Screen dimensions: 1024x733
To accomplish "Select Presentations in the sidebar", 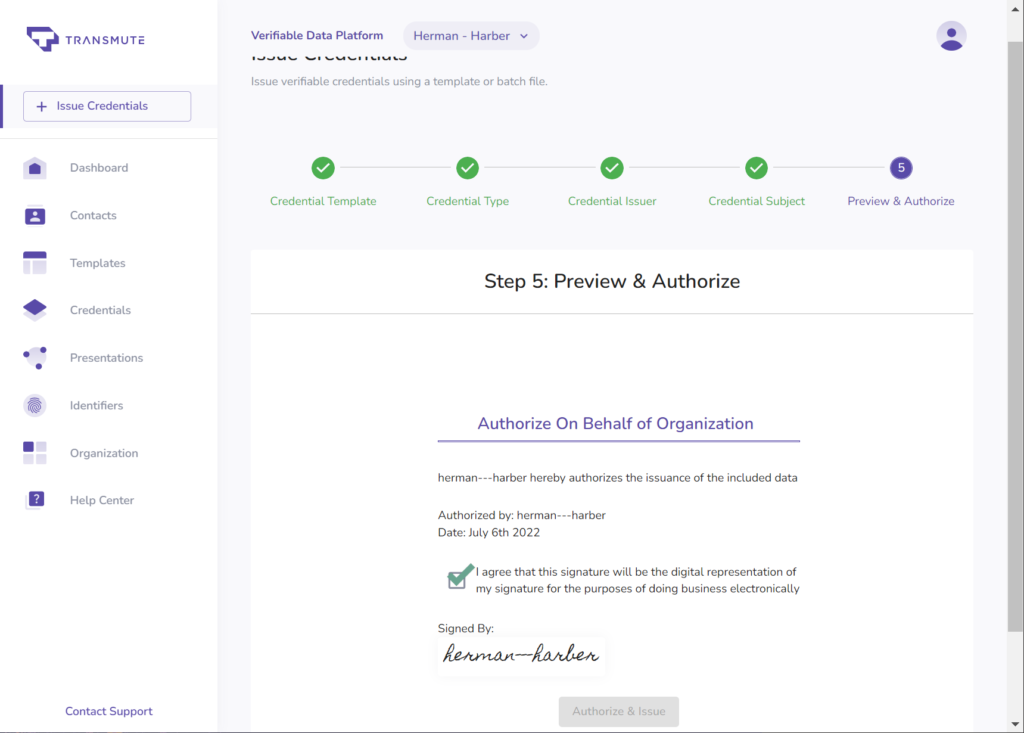I will click(x=106, y=358).
